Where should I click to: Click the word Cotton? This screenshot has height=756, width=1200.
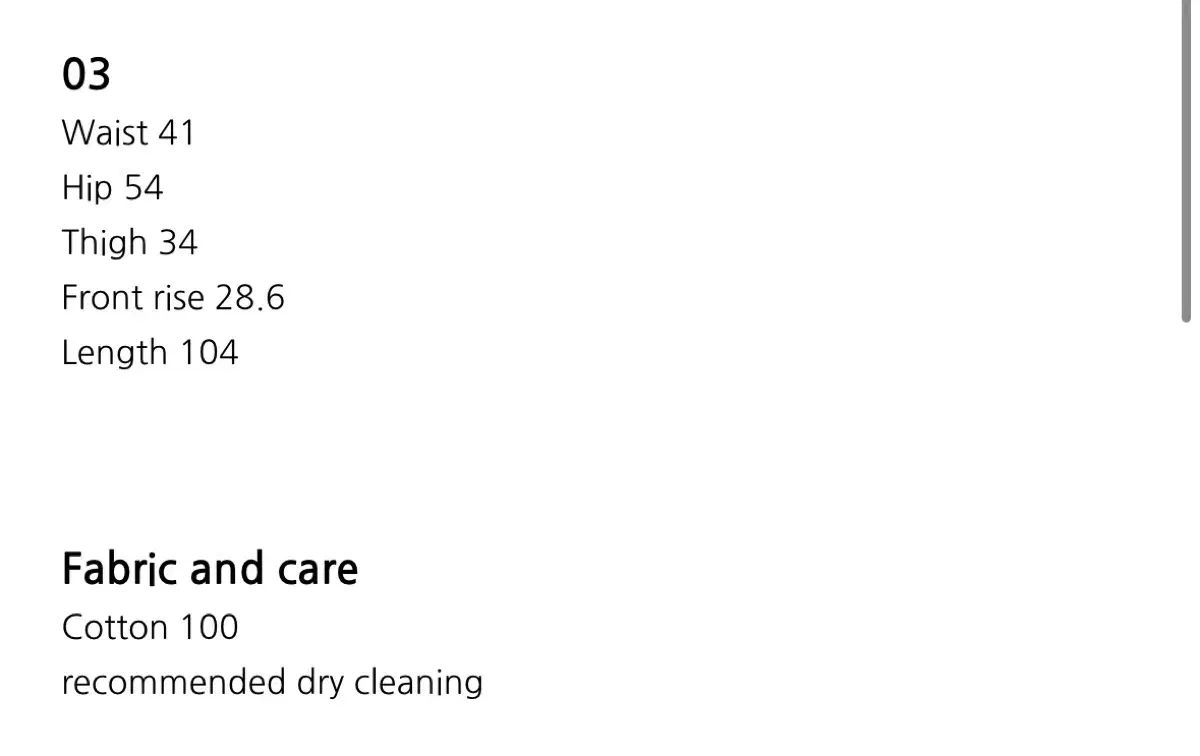[115, 628]
